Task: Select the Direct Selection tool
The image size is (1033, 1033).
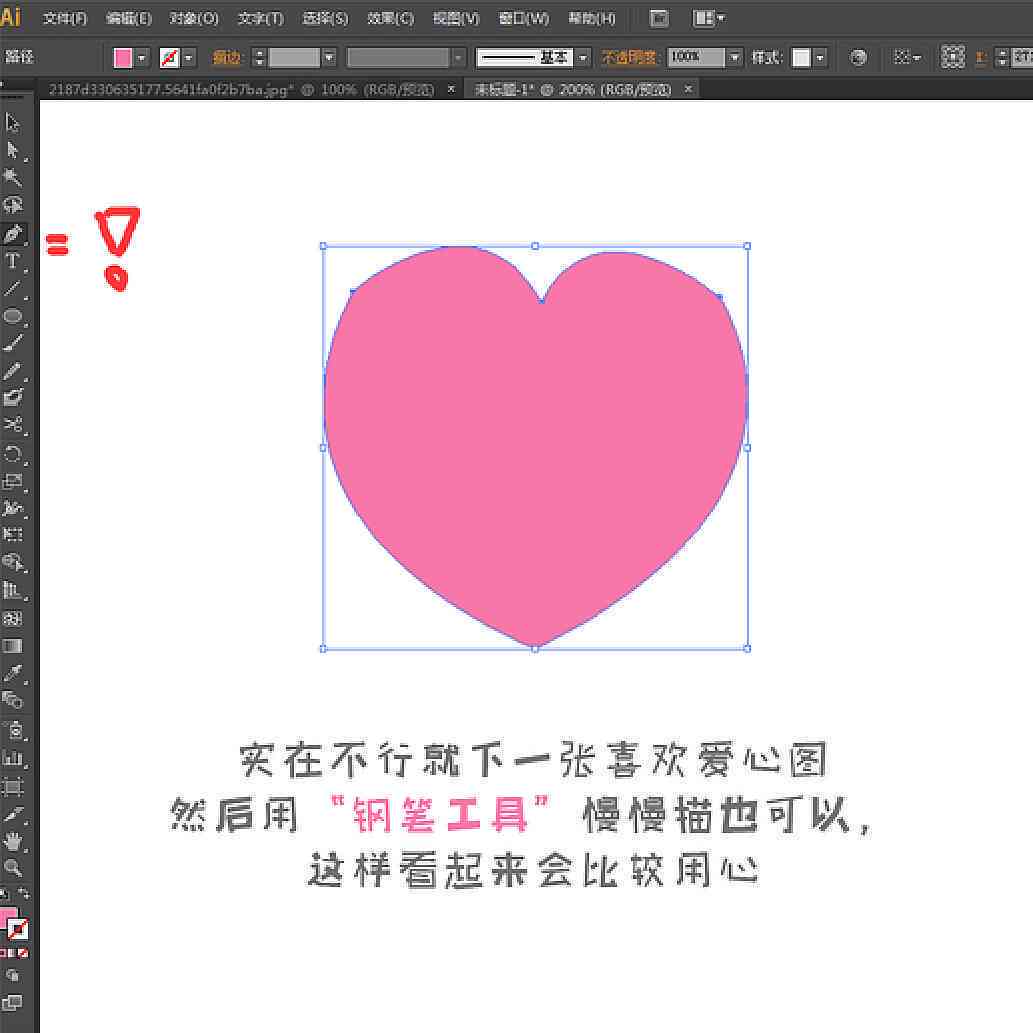Action: (13, 150)
